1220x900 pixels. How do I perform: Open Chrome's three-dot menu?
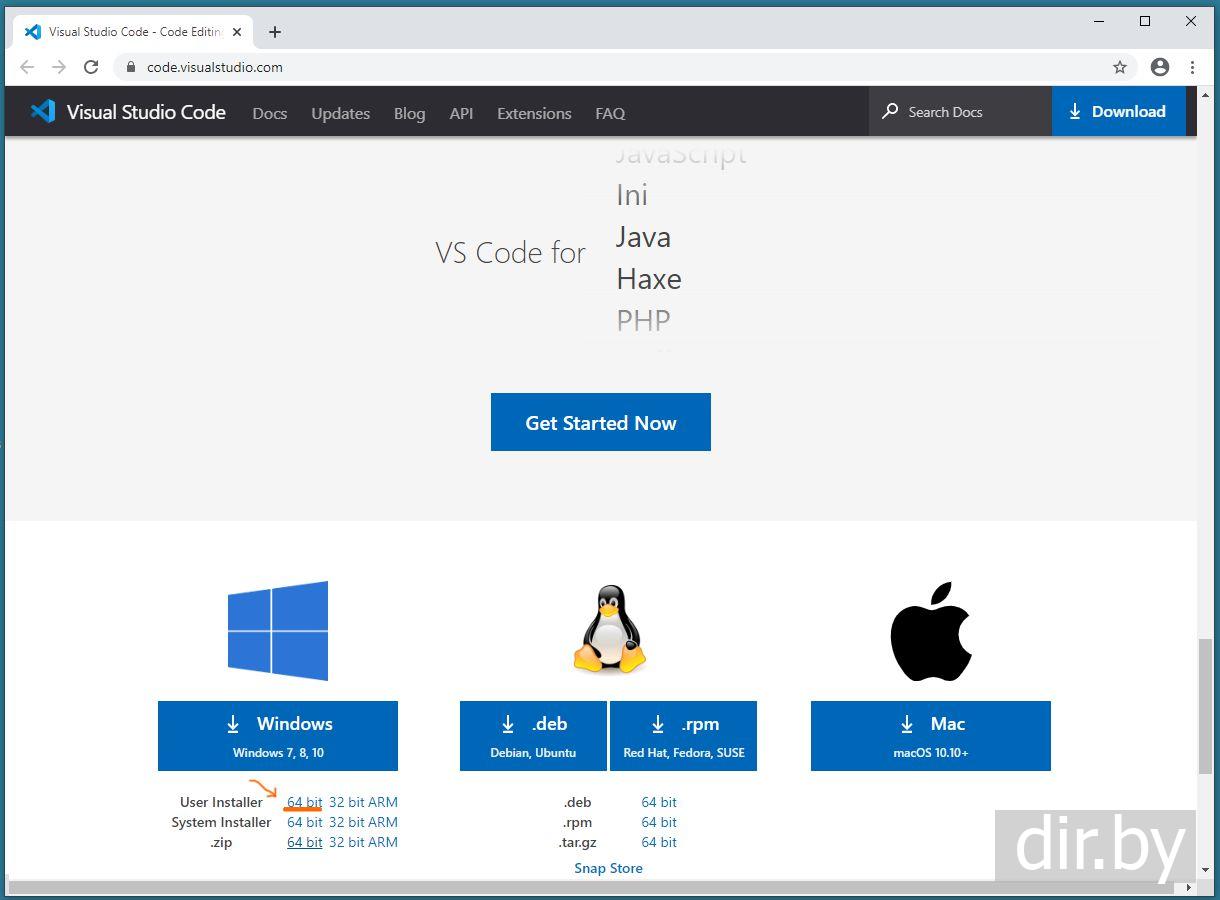click(x=1192, y=67)
